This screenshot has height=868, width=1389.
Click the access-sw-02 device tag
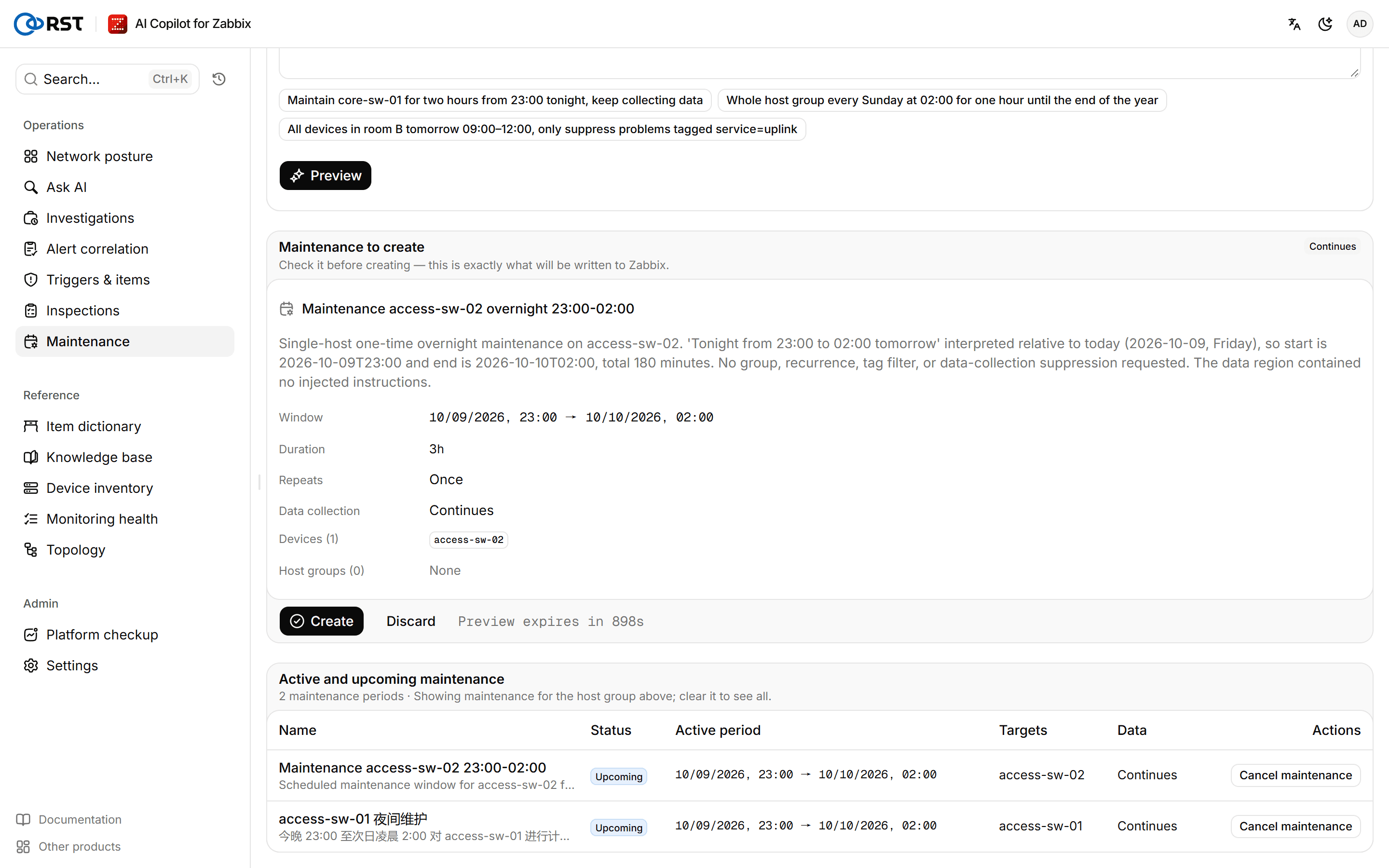(468, 540)
